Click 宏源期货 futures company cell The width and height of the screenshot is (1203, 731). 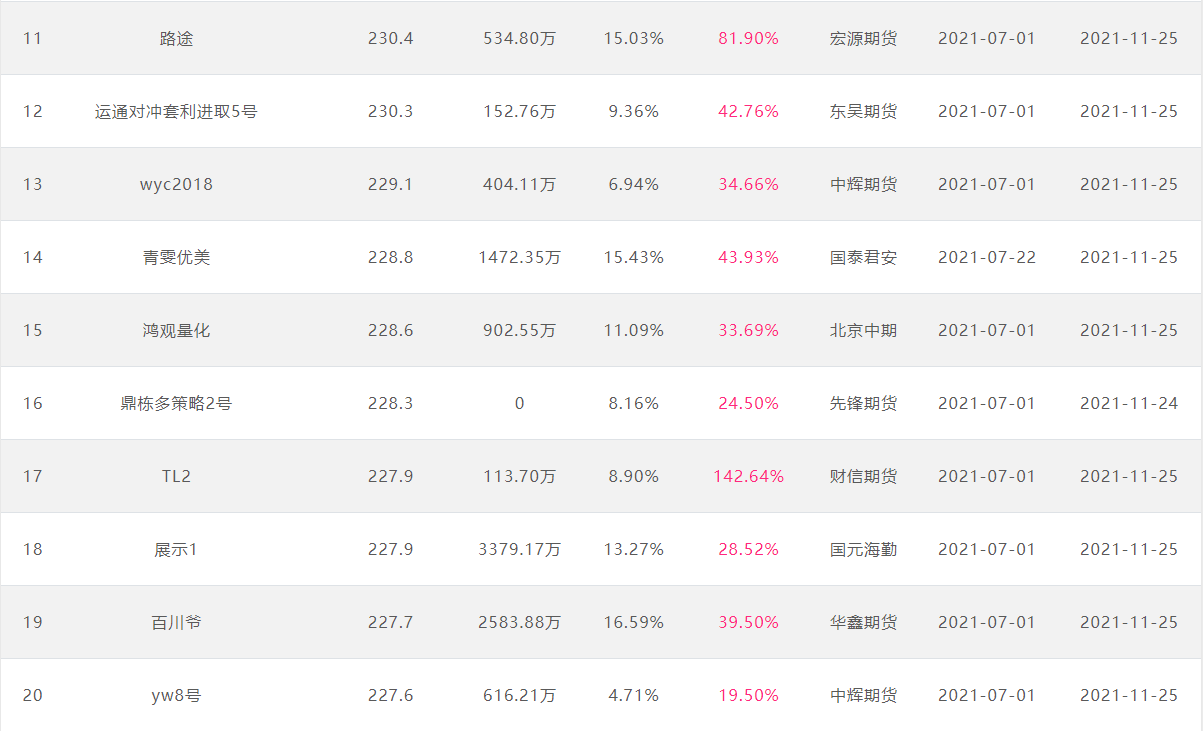coord(863,39)
